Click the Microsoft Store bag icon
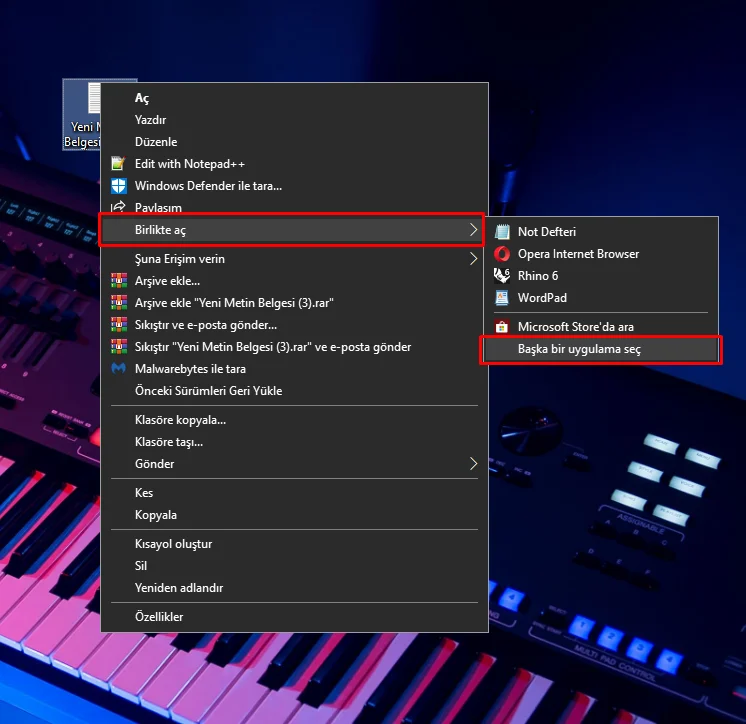Viewport: 746px width, 724px height. (x=502, y=327)
